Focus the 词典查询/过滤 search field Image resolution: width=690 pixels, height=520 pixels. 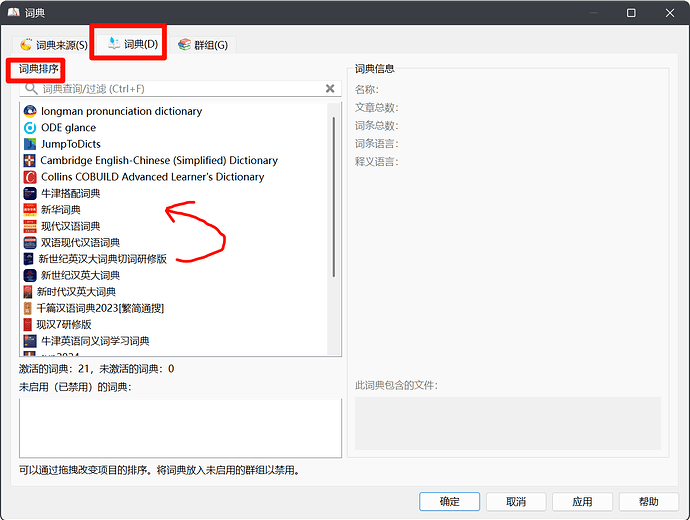180,89
